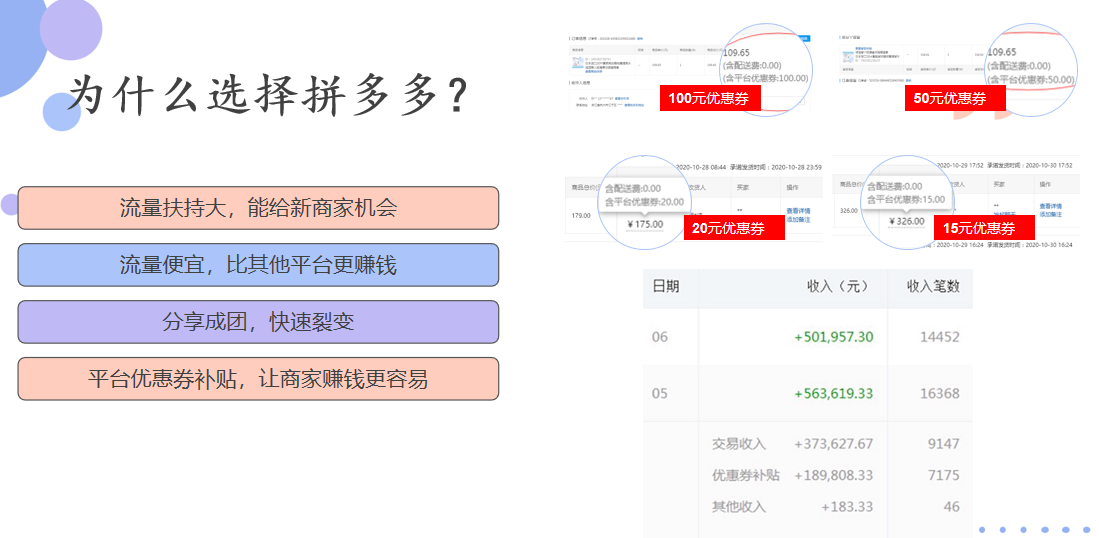
Task: Click the 操作 header above the 179.00 order links
Action: point(792,188)
